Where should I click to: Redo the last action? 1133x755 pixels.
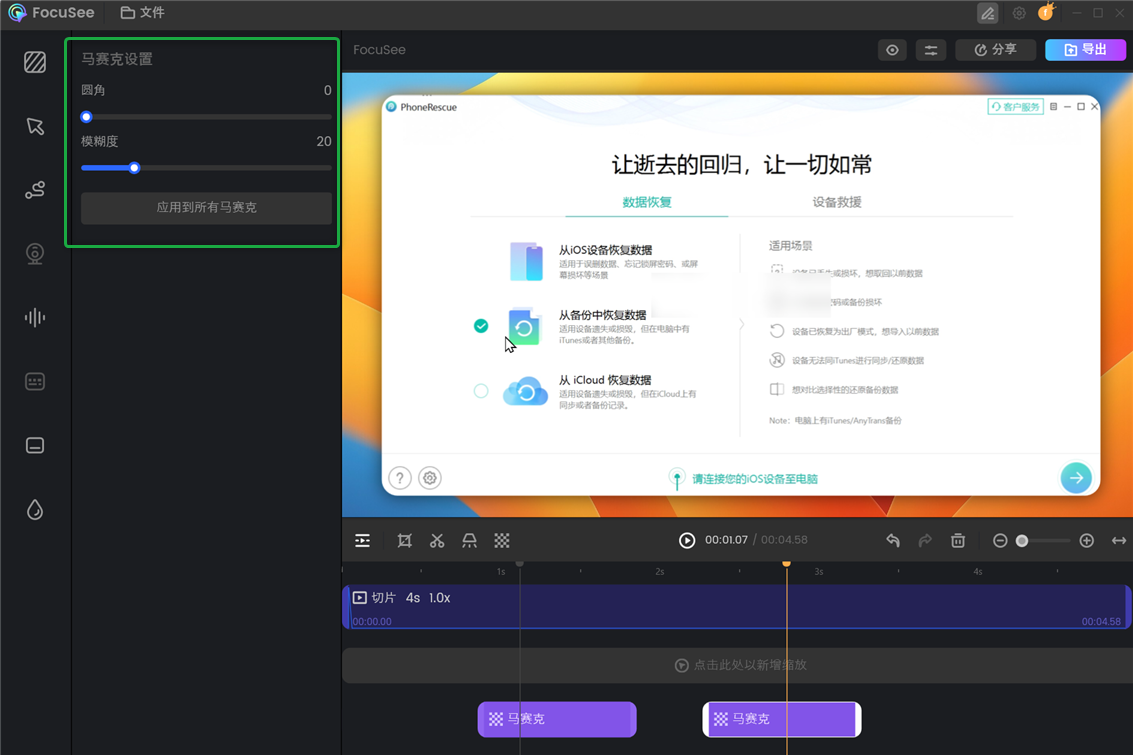pos(925,540)
